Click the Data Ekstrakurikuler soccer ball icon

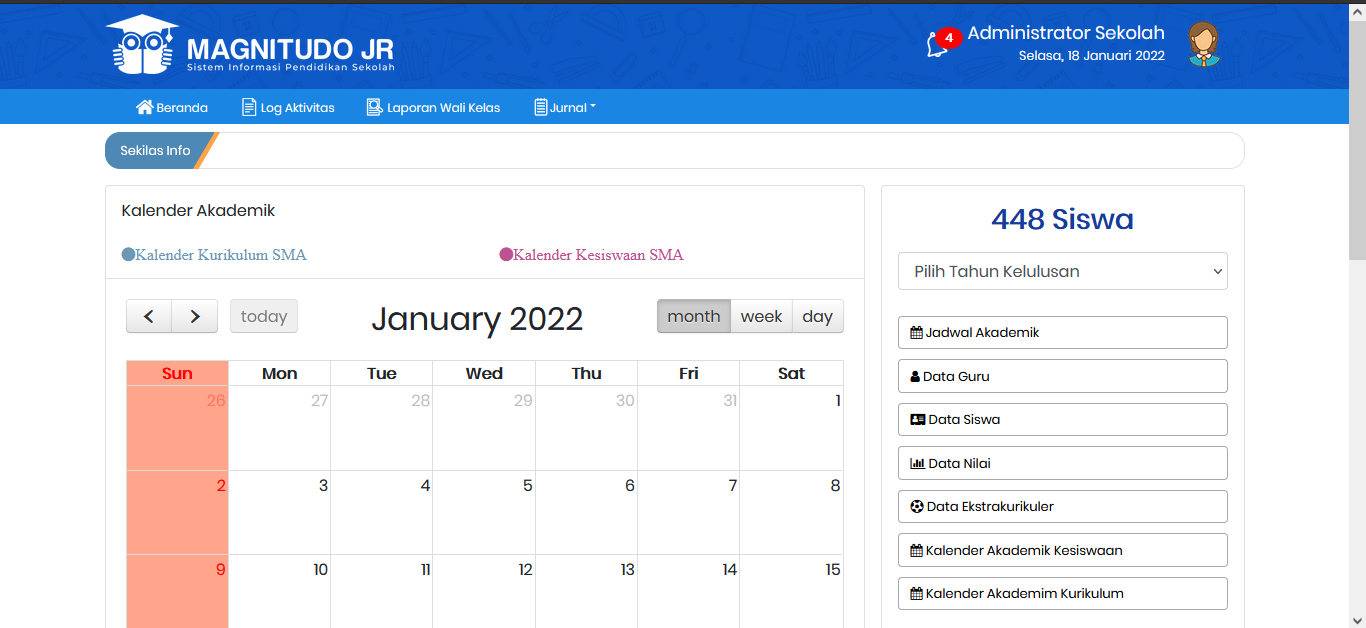(x=916, y=507)
